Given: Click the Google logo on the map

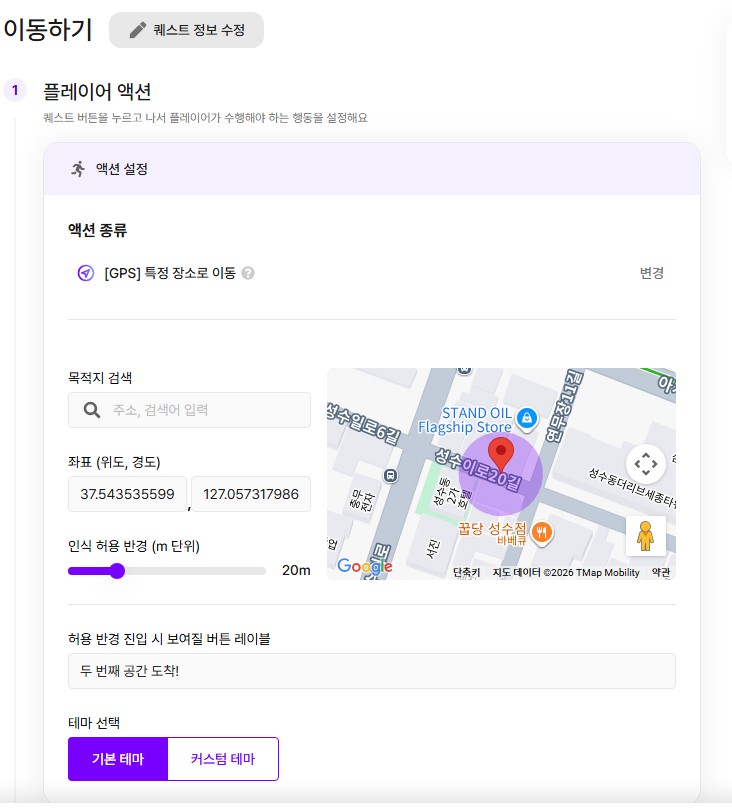Looking at the screenshot, I should pyautogui.click(x=365, y=566).
